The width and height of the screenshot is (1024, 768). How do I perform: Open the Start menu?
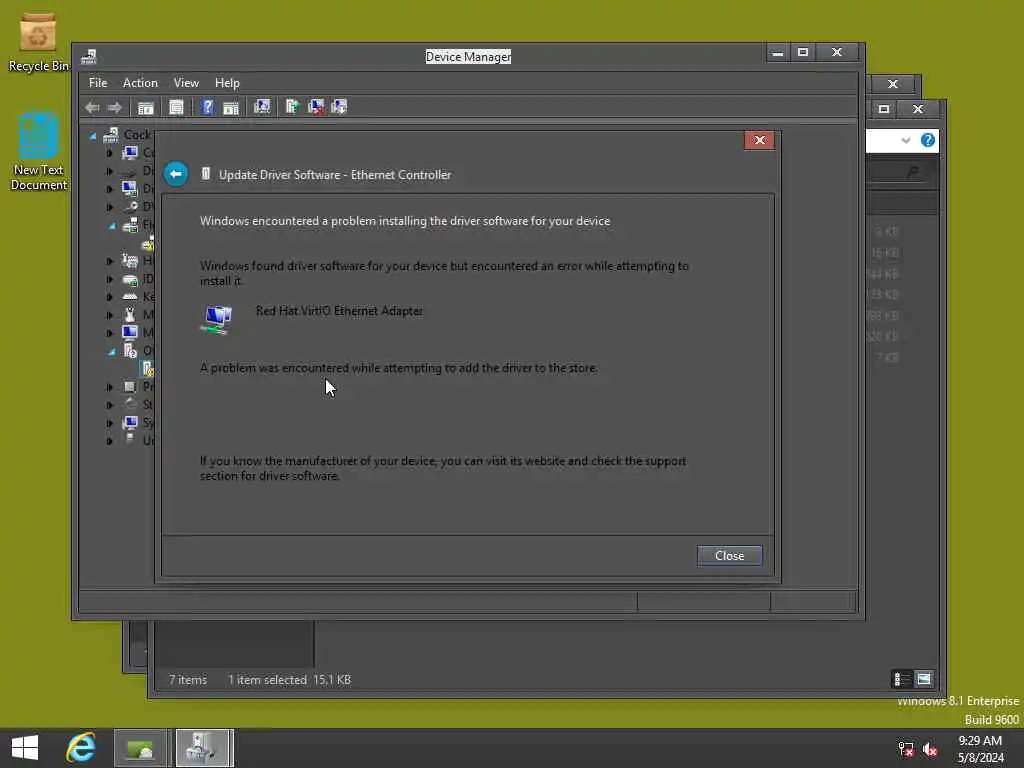25,748
